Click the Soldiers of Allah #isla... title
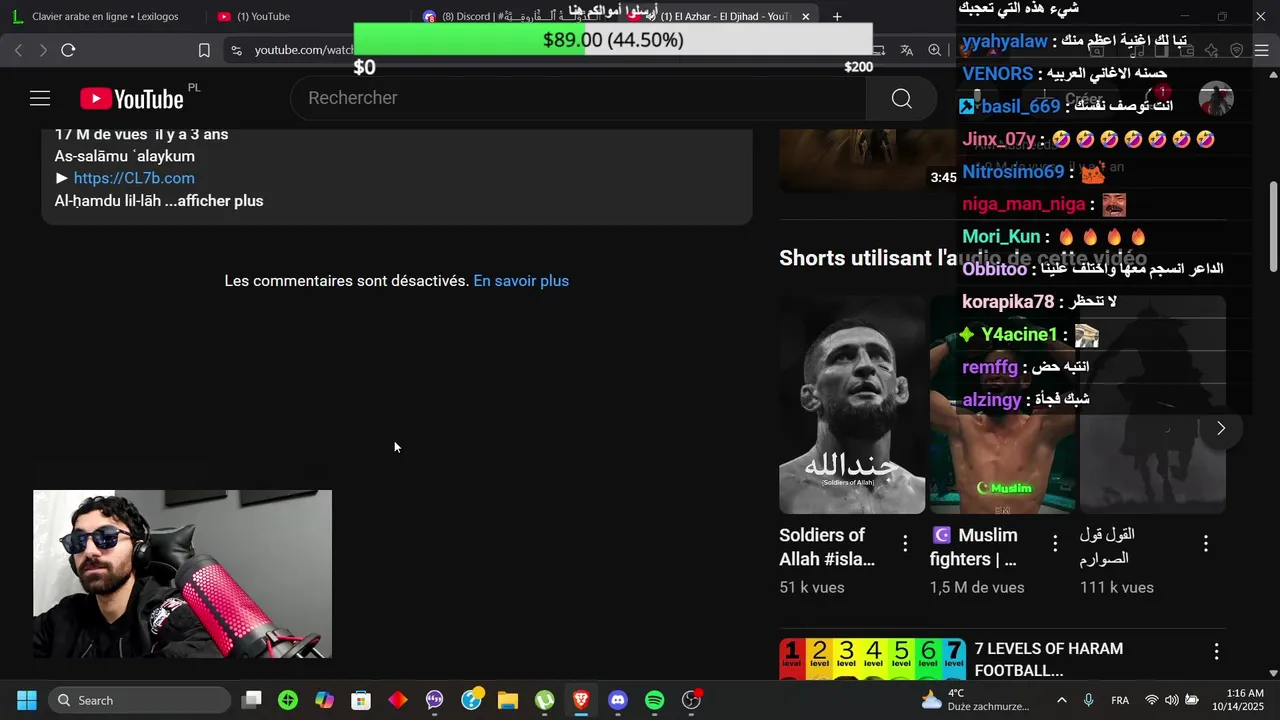 (x=827, y=547)
